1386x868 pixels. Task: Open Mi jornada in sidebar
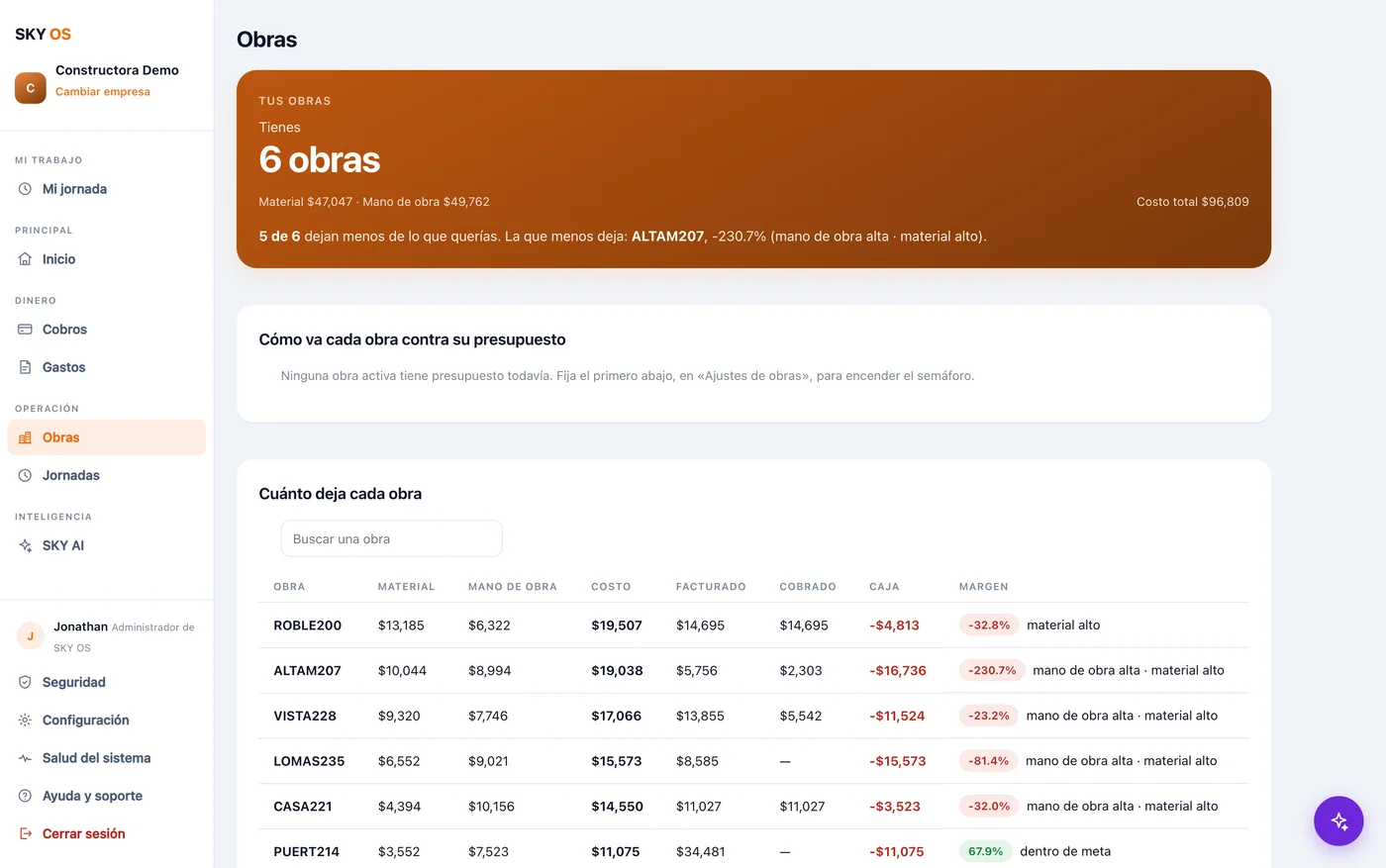[x=107, y=189]
